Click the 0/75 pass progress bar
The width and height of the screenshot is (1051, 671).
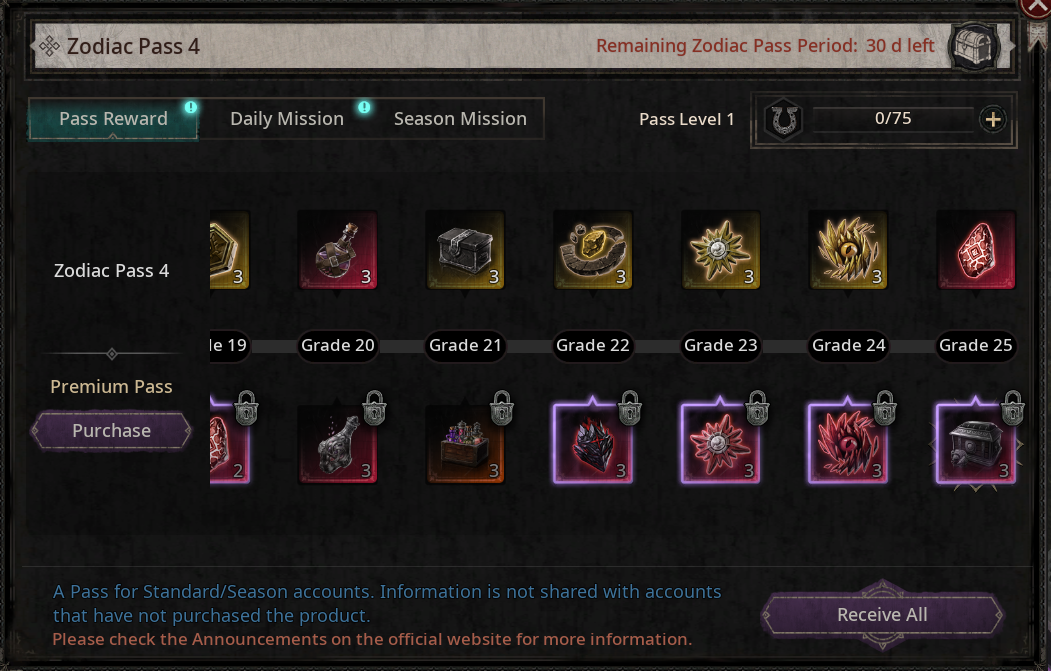click(x=893, y=119)
